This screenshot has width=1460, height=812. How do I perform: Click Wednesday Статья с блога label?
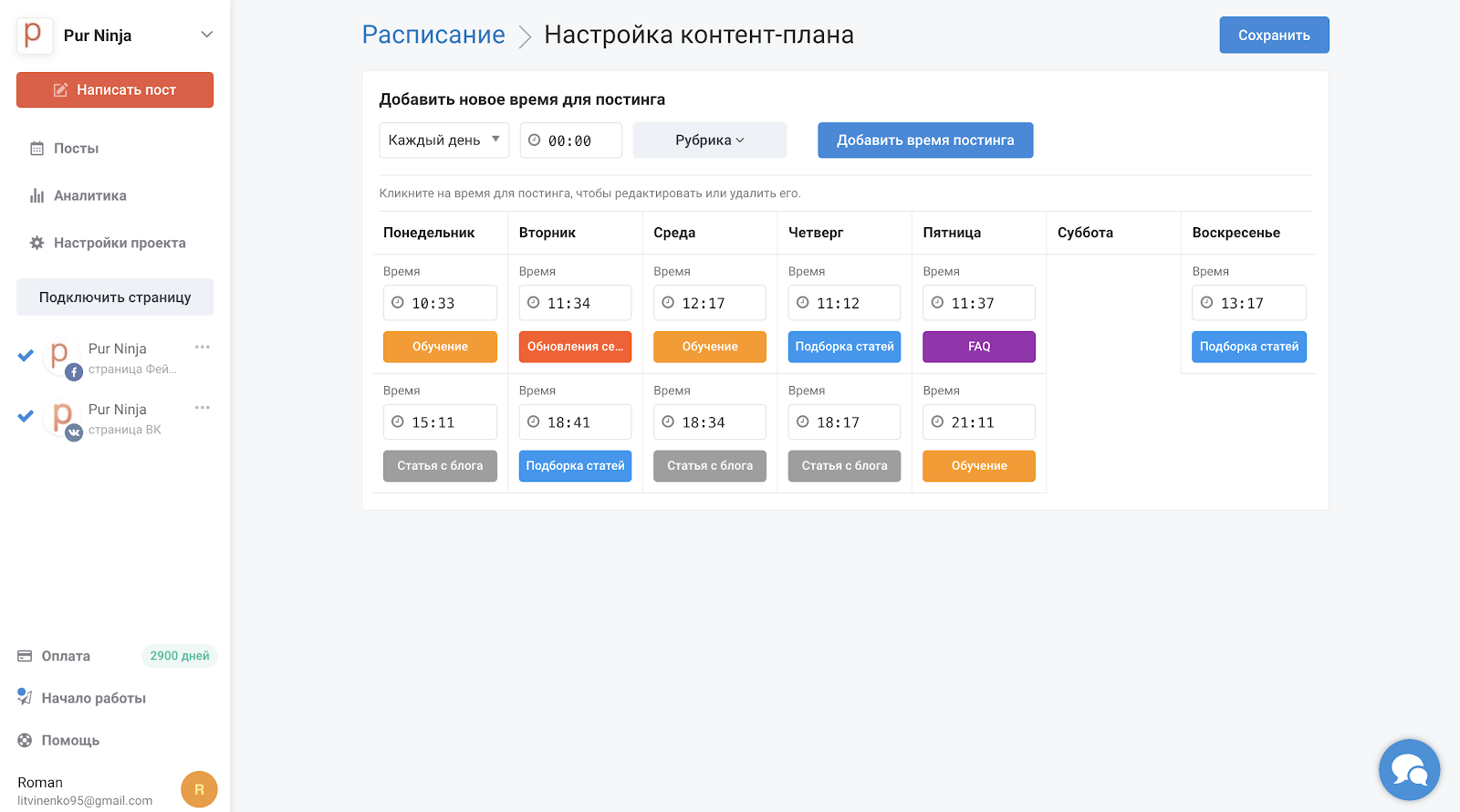[x=710, y=466]
